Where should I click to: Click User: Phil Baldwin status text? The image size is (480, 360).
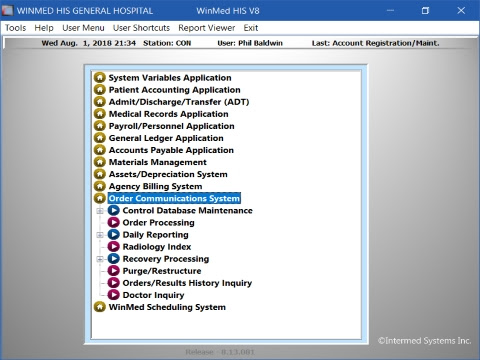[x=250, y=43]
